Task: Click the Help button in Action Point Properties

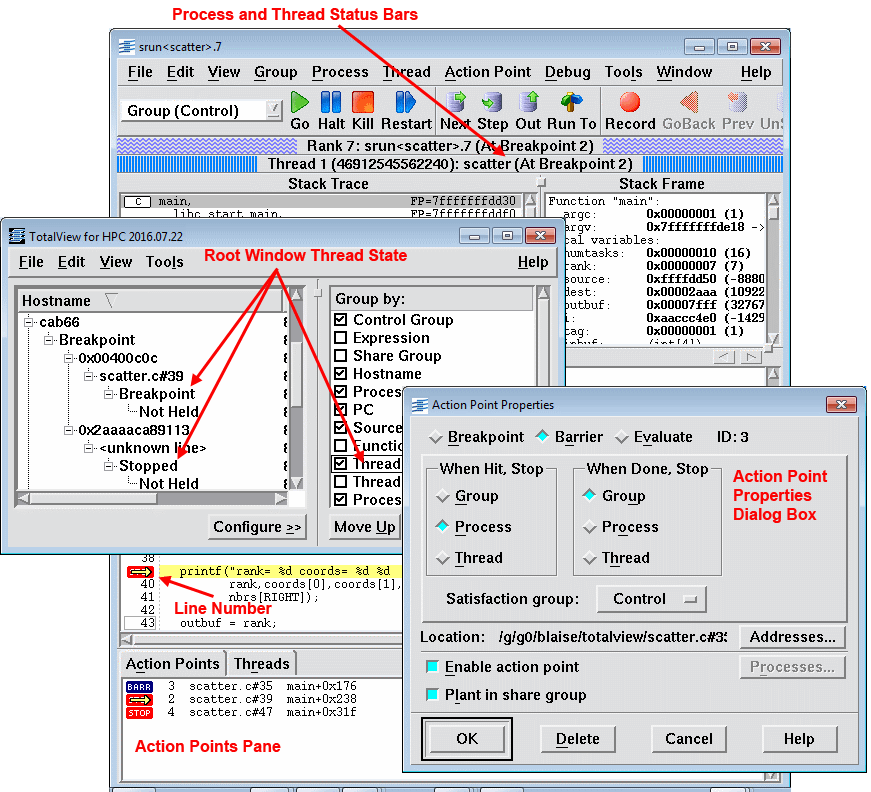Action: (799, 739)
